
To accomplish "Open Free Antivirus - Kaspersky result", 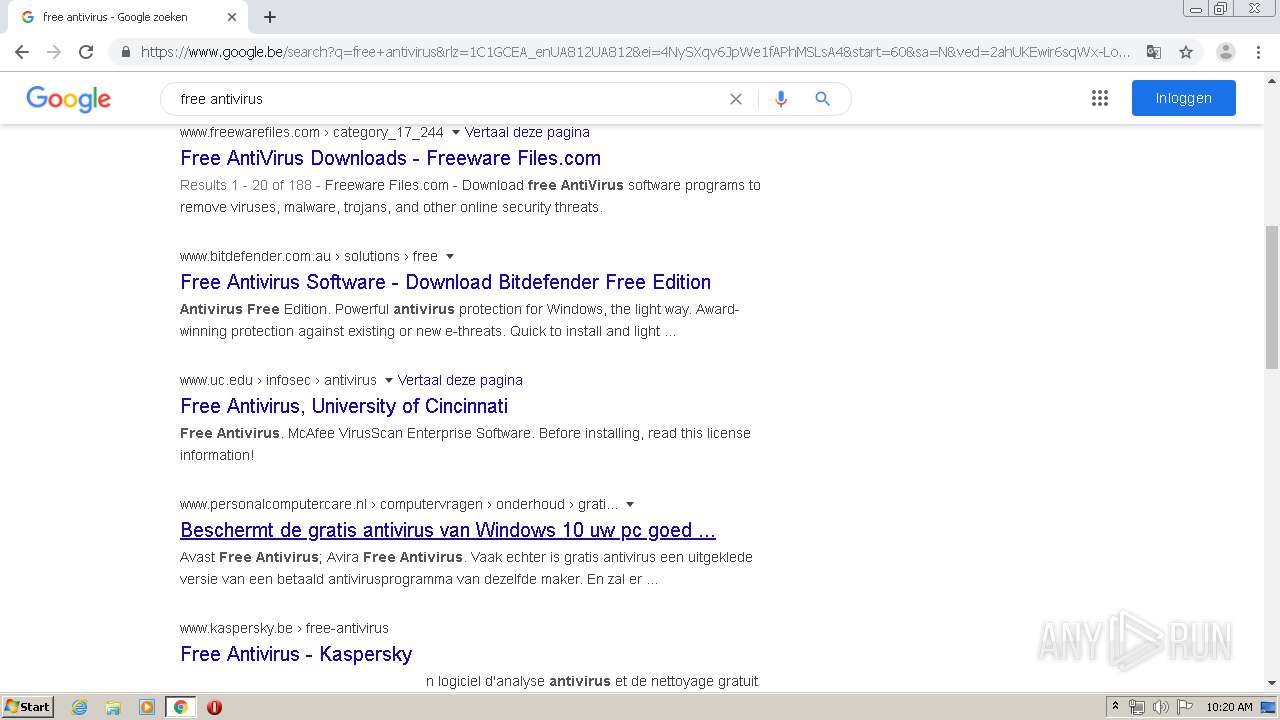I will coord(296,654).
